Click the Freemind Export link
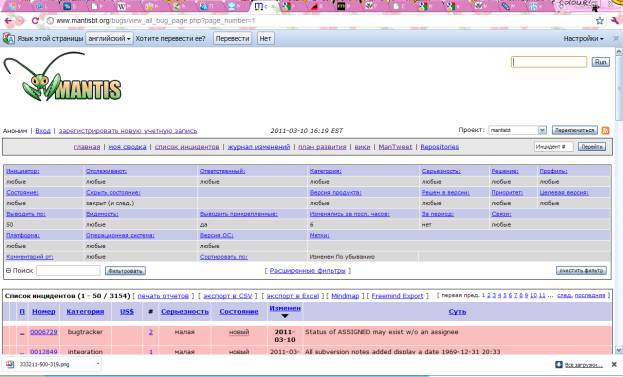This screenshot has height=377, width=623. pos(397,296)
